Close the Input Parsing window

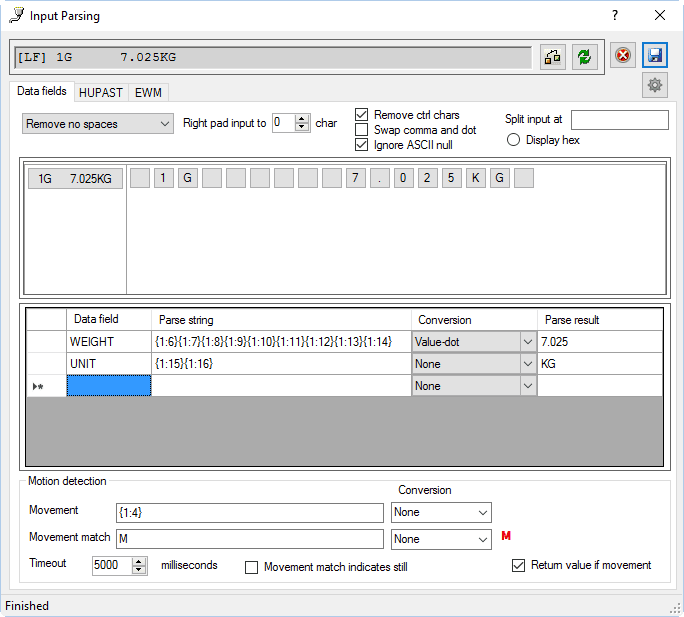(660, 15)
